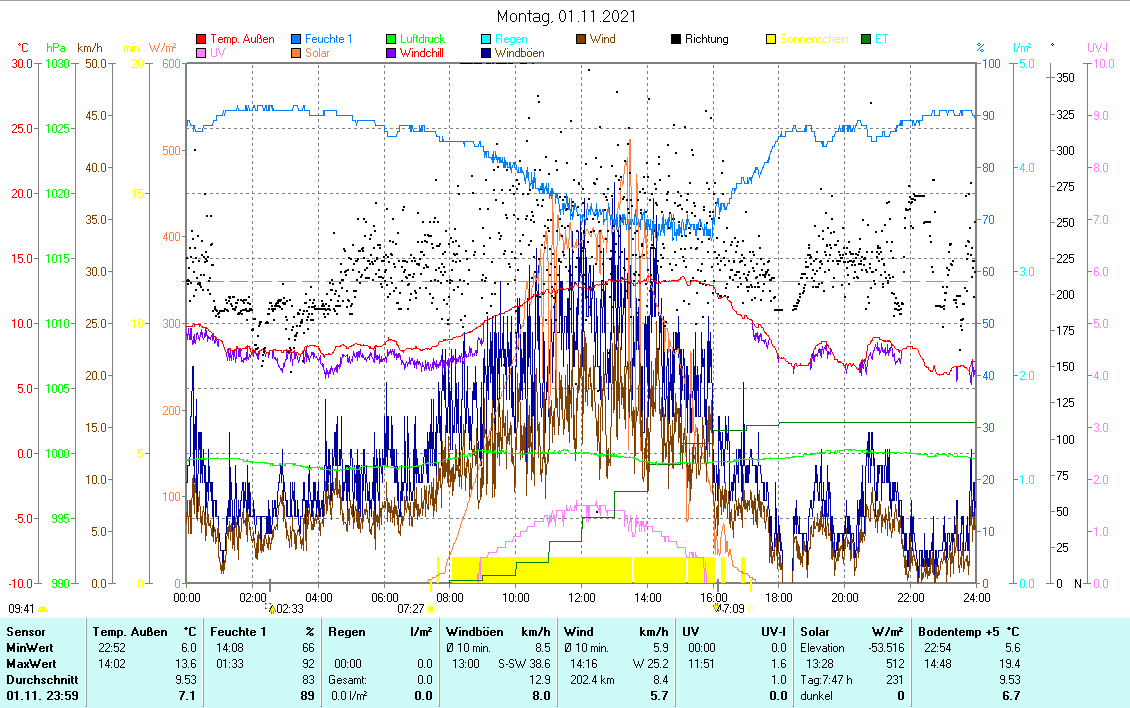Click the cyan Regen legend swatch
The width and height of the screenshot is (1130, 708).
486,40
